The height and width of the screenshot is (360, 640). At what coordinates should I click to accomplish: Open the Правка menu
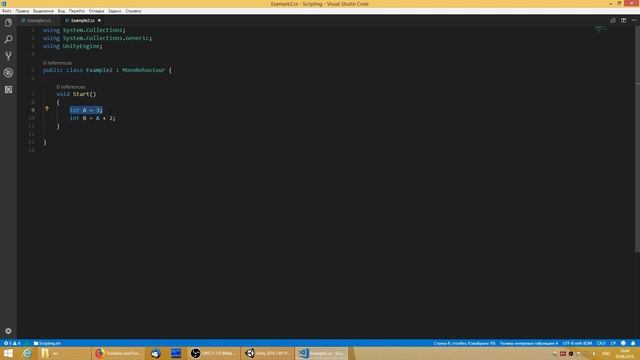pyautogui.click(x=22, y=11)
